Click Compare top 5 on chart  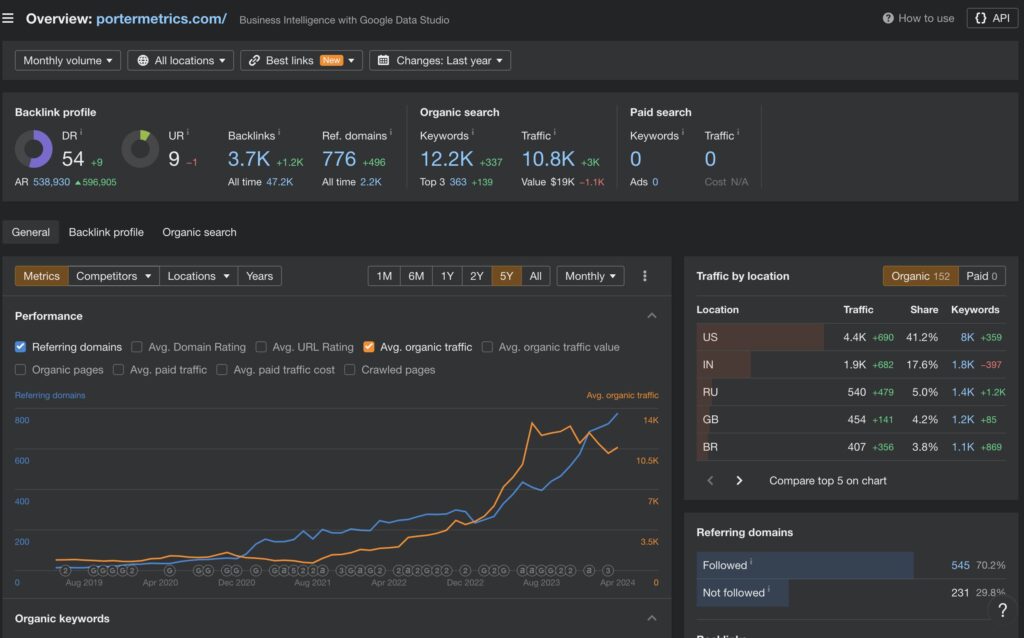[x=827, y=481]
